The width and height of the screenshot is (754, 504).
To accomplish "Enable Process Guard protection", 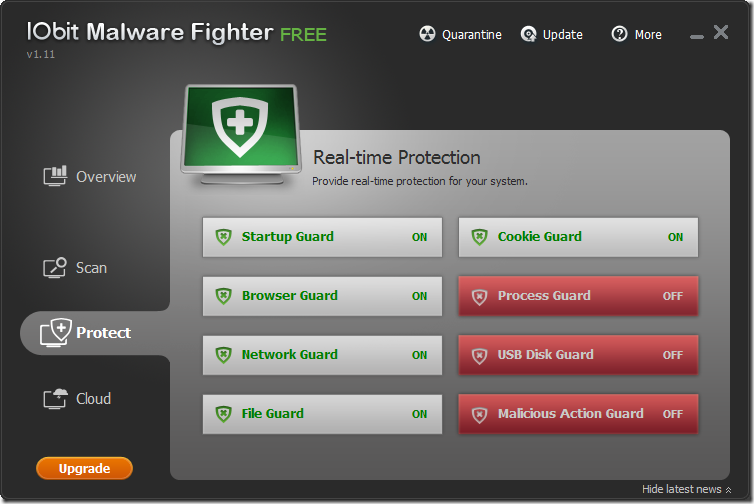I will 578,296.
